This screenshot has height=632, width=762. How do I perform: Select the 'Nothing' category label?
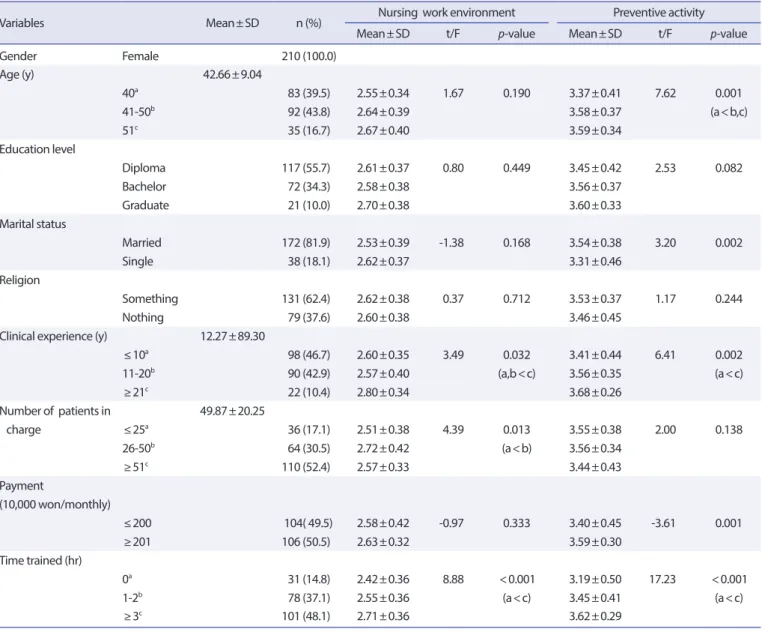[142, 317]
